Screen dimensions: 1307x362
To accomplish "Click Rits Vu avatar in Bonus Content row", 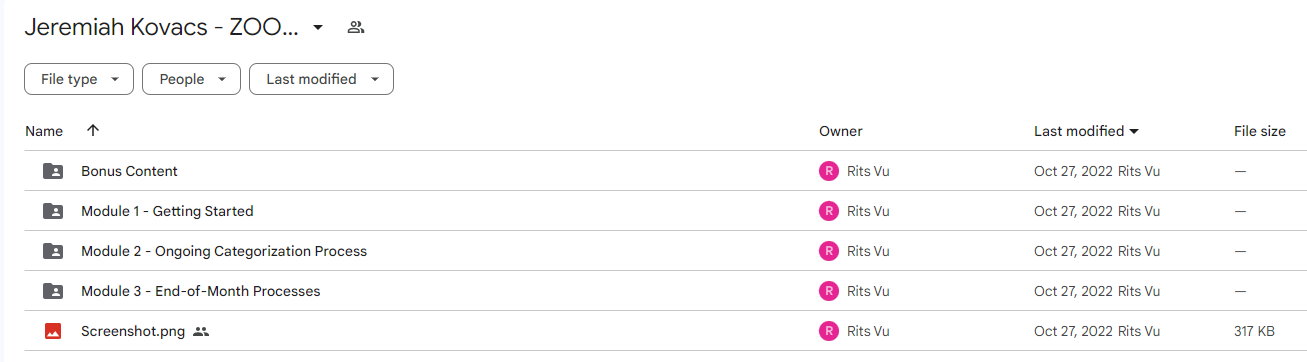I will tap(828, 171).
